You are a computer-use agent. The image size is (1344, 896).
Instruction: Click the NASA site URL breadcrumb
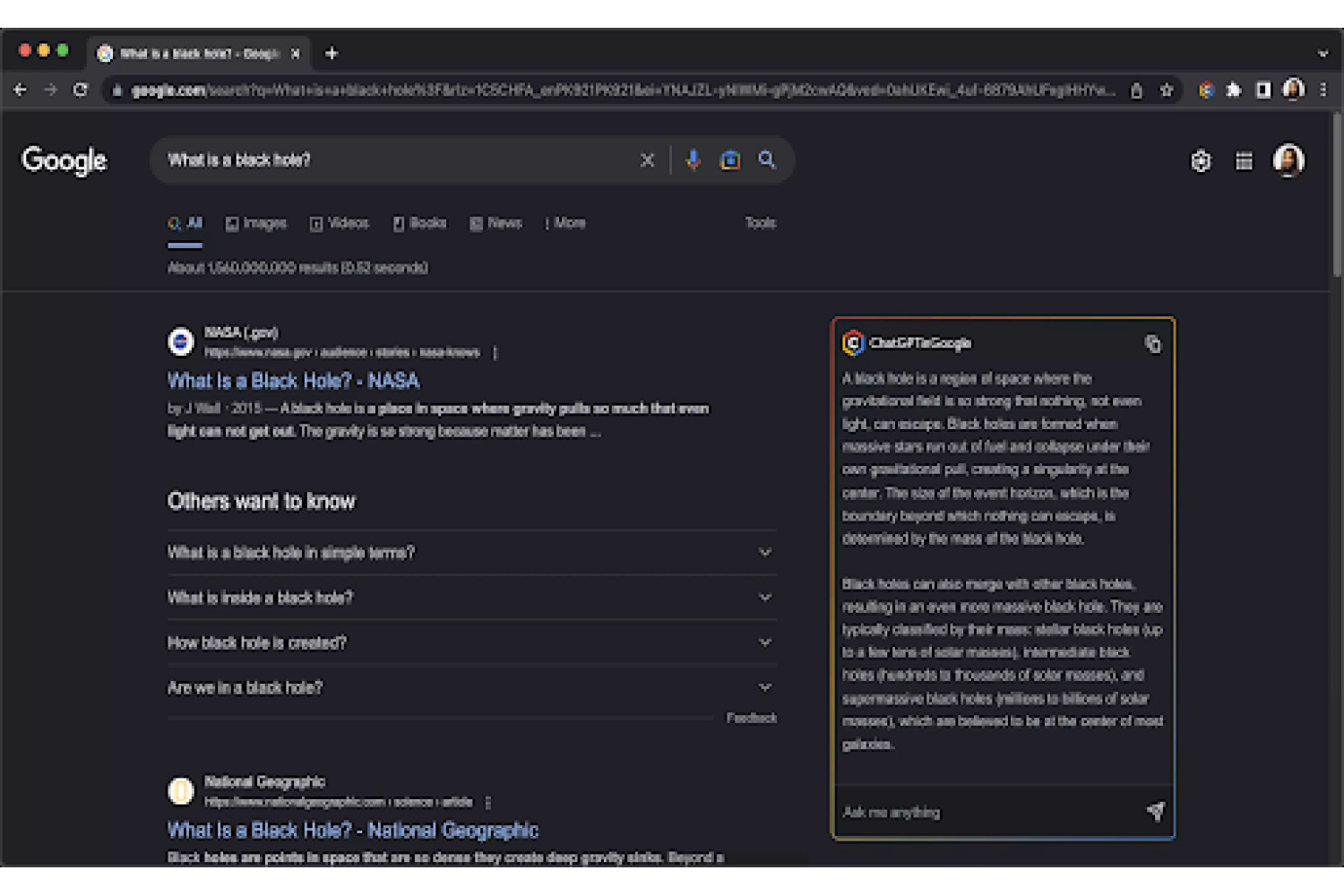(342, 353)
